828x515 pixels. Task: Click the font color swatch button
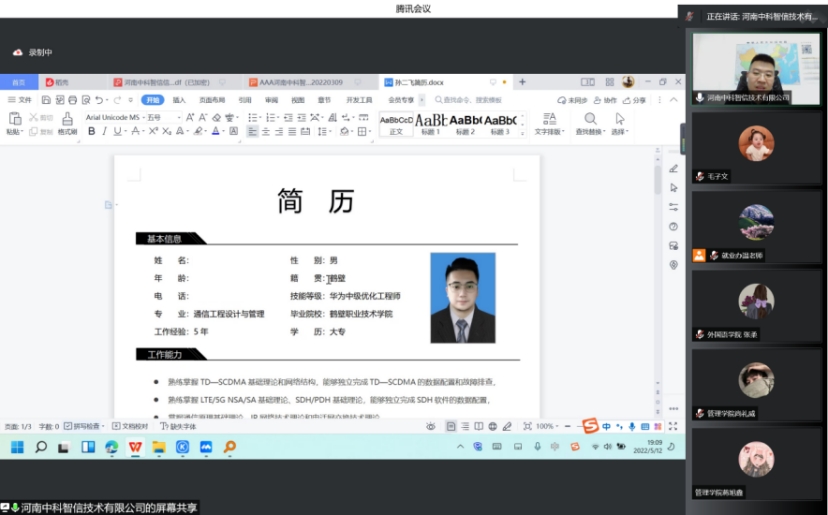click(216, 131)
